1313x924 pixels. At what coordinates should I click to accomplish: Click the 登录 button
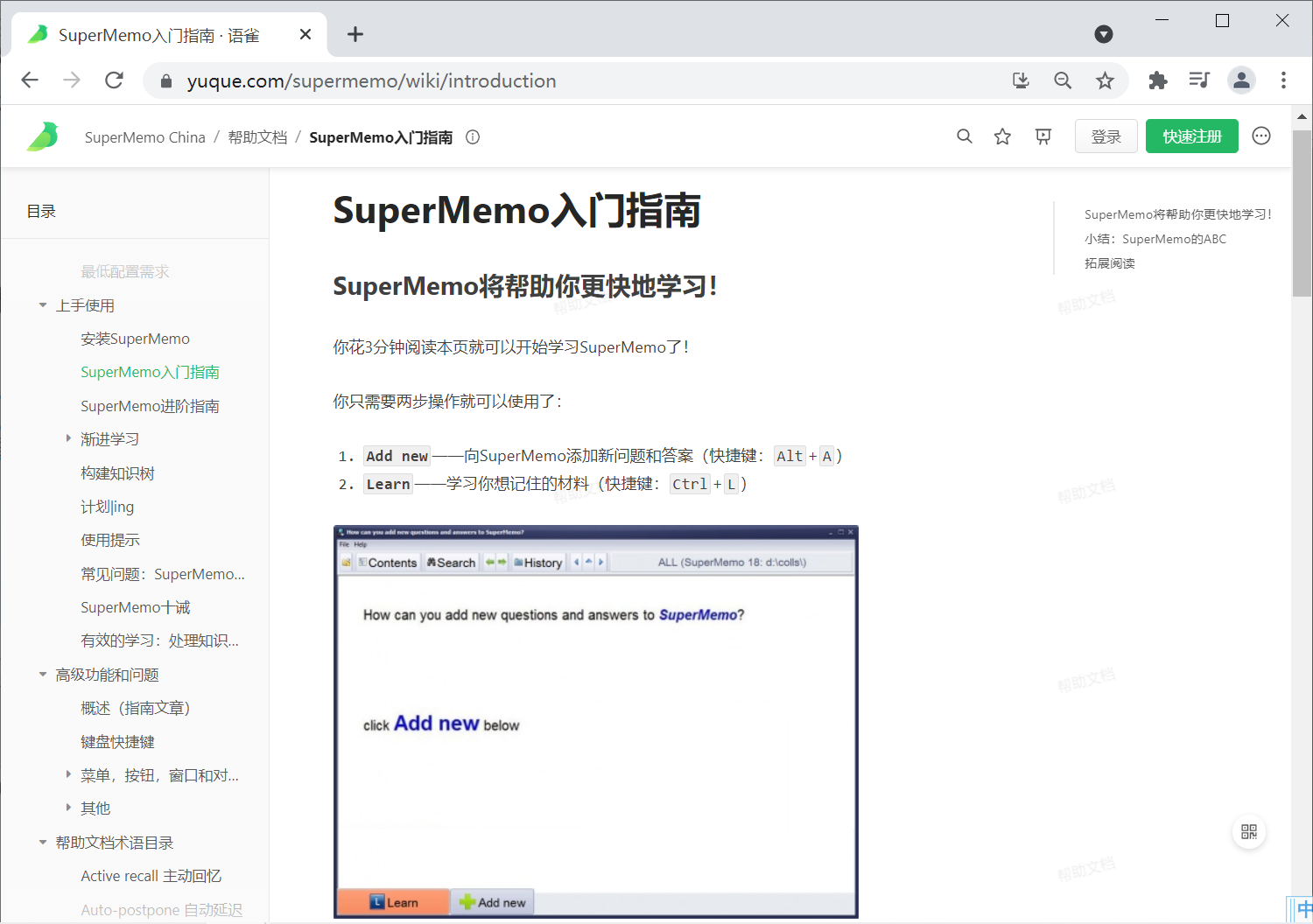coord(1106,136)
